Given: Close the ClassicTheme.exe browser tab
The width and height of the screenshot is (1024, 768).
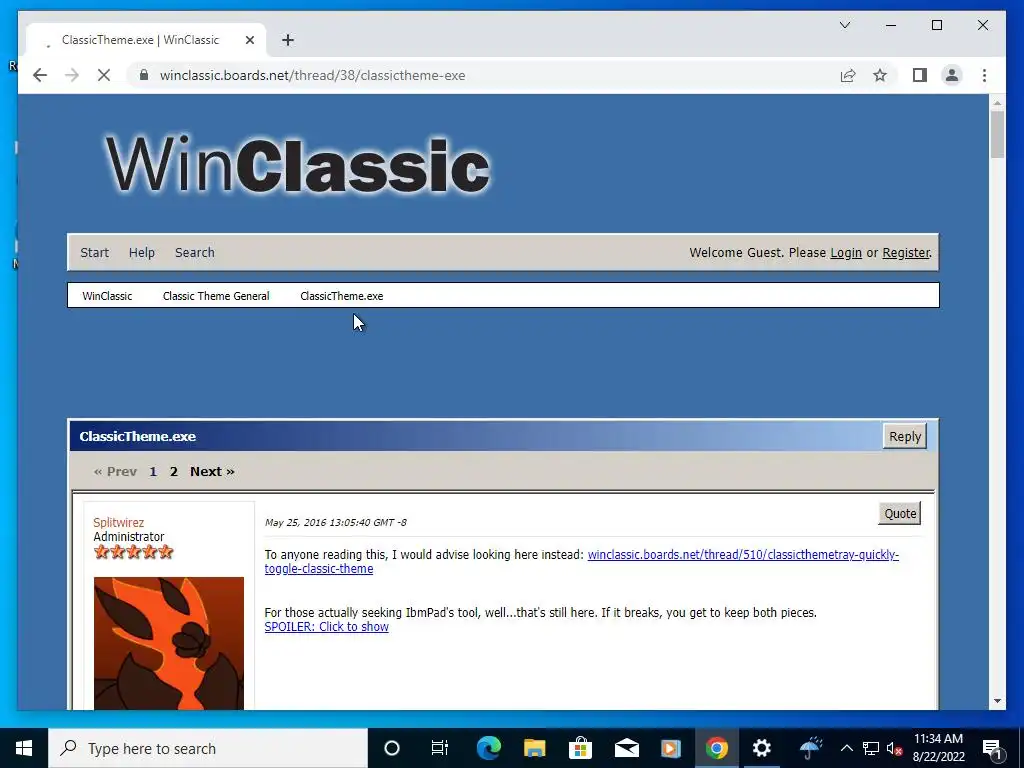Looking at the screenshot, I should pos(249,40).
